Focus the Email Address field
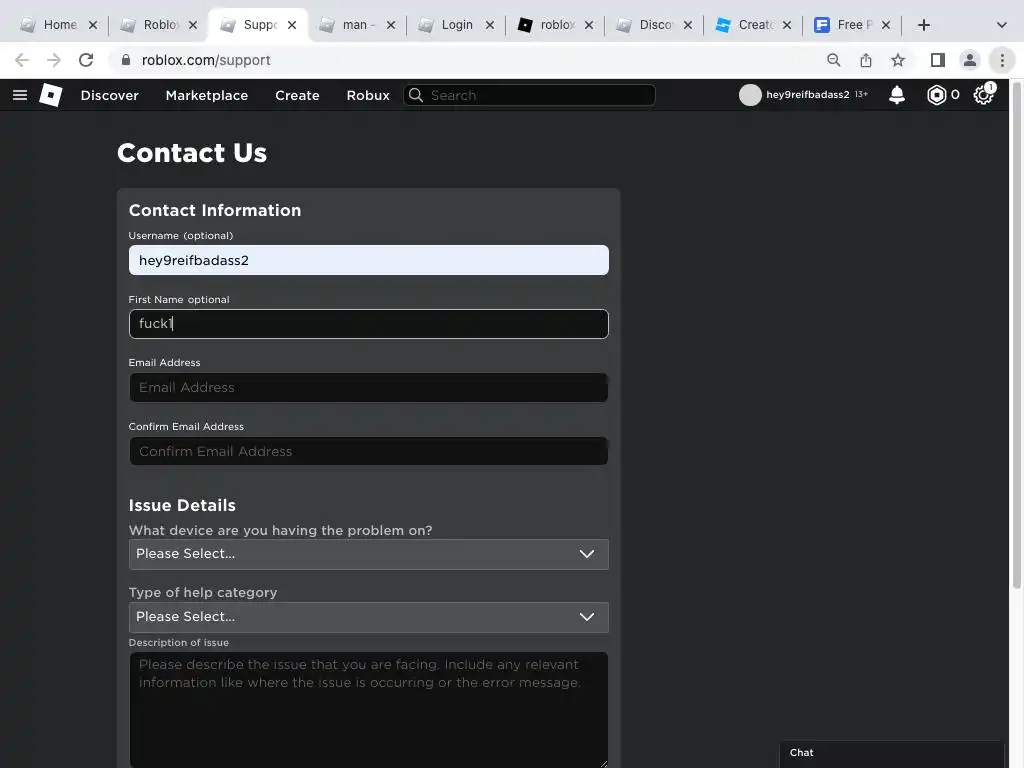Image resolution: width=1024 pixels, height=768 pixels. click(368, 387)
